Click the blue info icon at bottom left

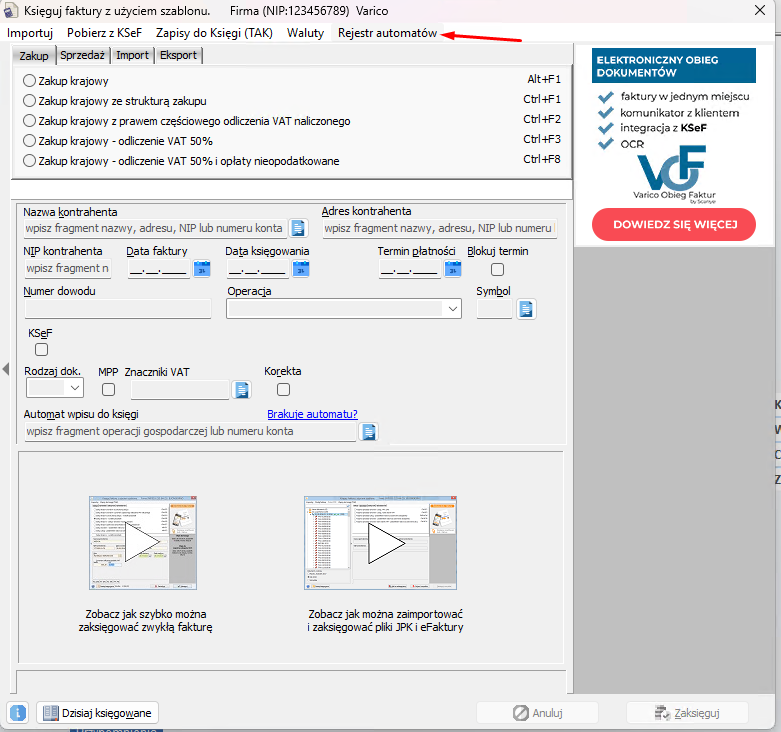click(x=17, y=713)
